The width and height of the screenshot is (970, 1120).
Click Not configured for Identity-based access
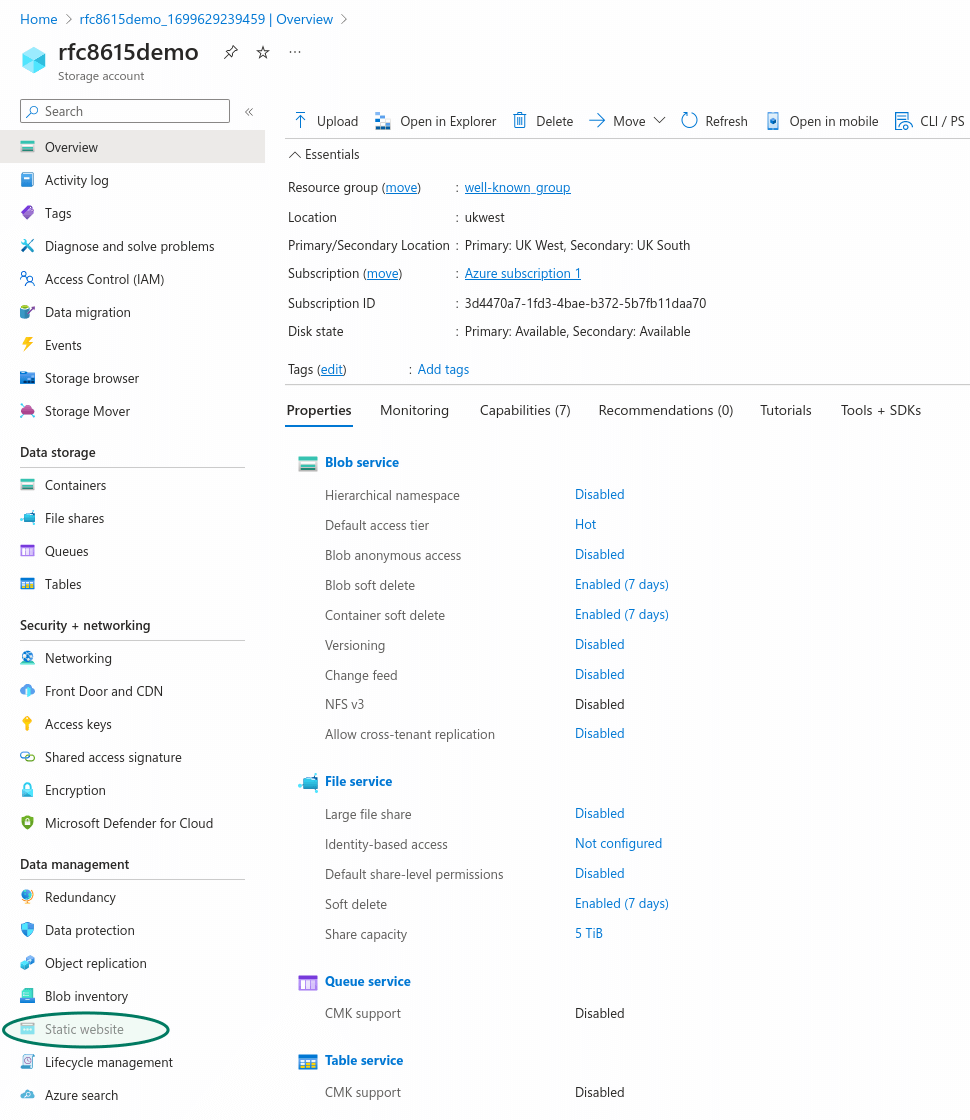click(x=619, y=844)
